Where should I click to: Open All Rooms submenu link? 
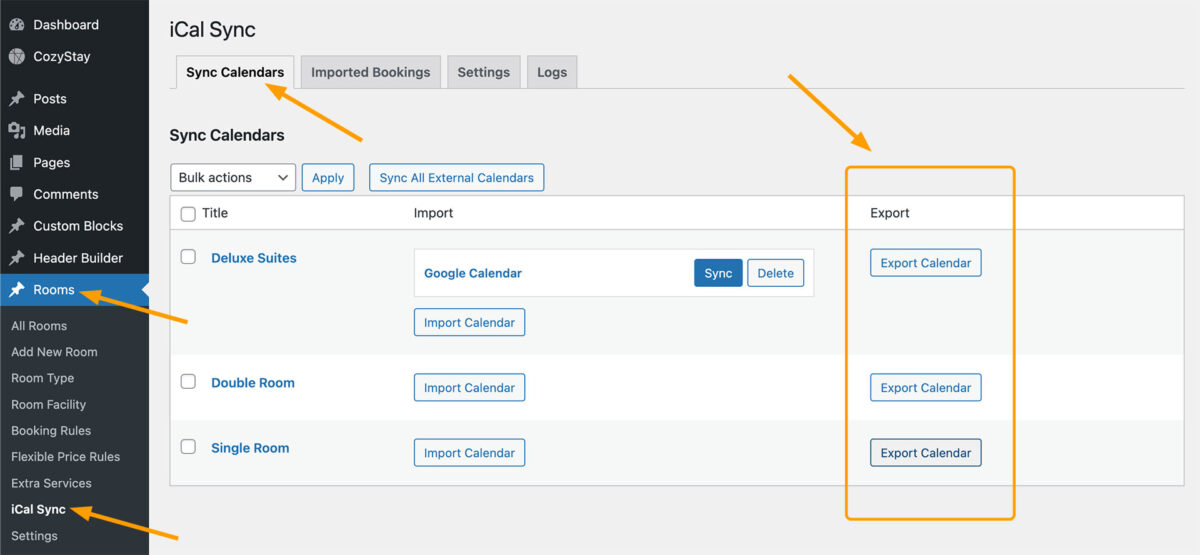pyautogui.click(x=39, y=326)
